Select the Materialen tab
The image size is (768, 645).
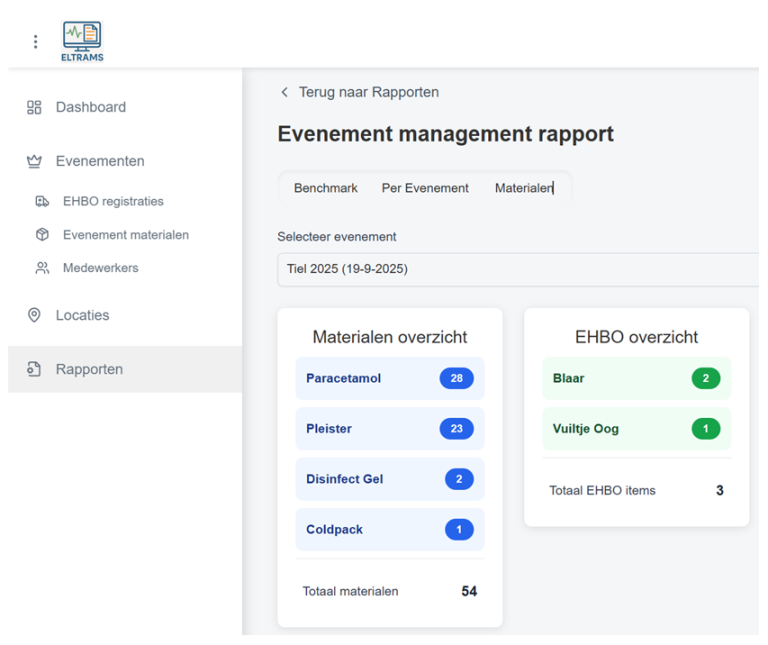tap(523, 188)
